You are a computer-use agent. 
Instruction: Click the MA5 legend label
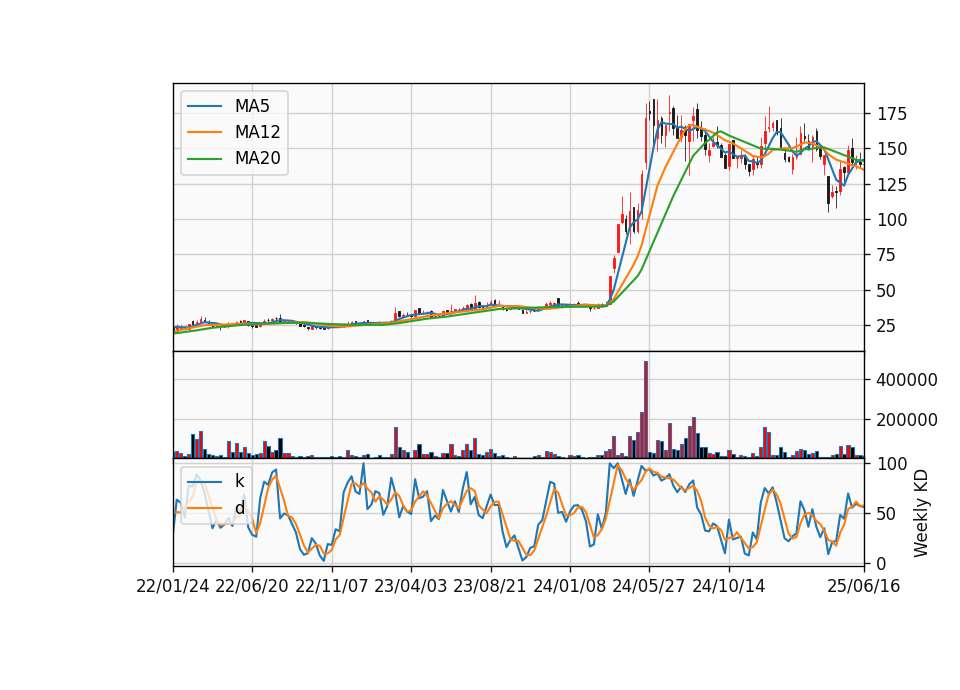252,106
